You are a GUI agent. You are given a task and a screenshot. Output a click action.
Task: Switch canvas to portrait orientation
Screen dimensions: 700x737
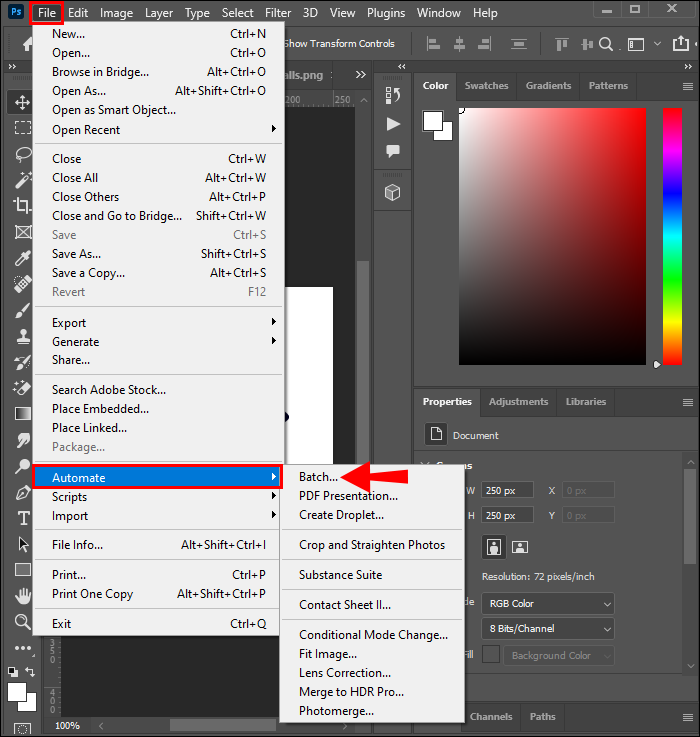coord(494,547)
